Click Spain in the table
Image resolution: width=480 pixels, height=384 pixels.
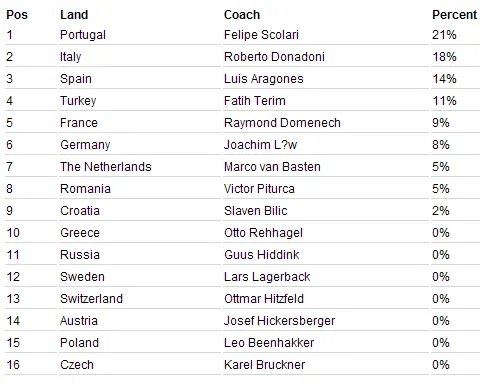pyautogui.click(x=76, y=79)
